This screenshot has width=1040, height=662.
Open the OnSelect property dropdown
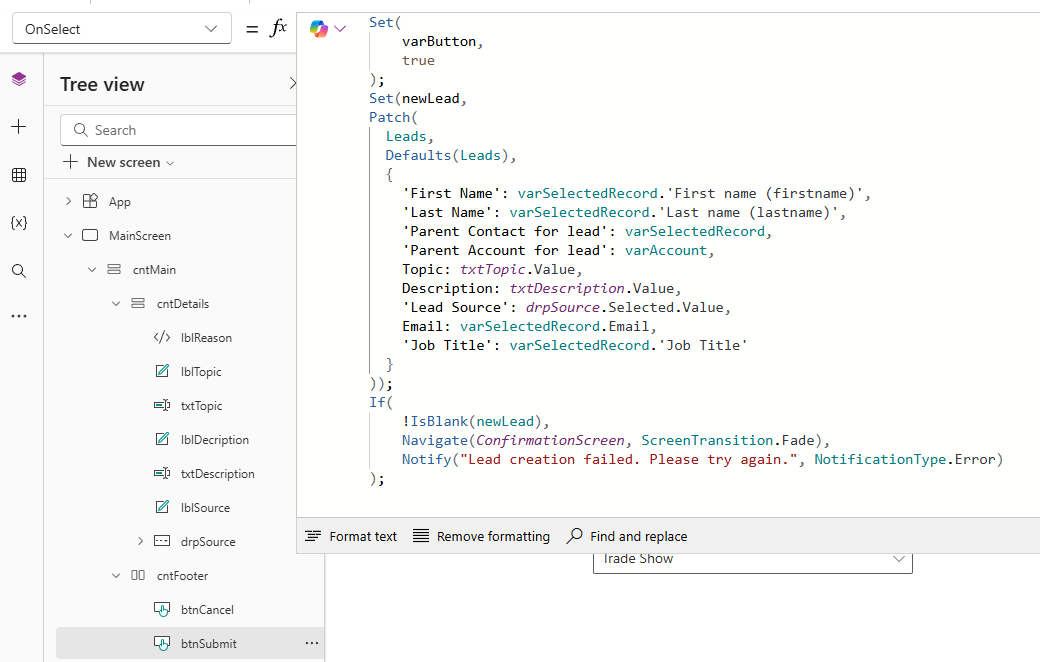pos(121,29)
